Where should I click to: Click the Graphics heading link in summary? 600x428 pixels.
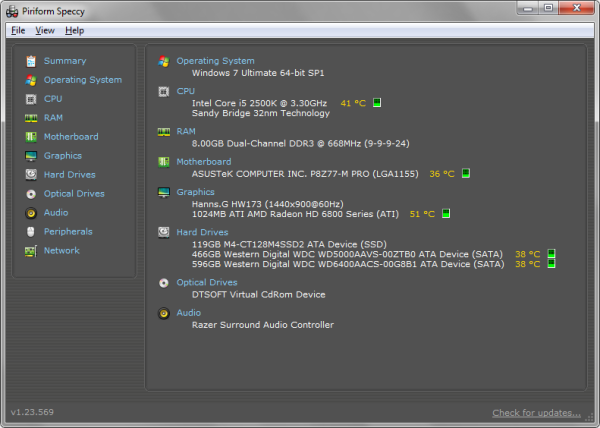196,192
